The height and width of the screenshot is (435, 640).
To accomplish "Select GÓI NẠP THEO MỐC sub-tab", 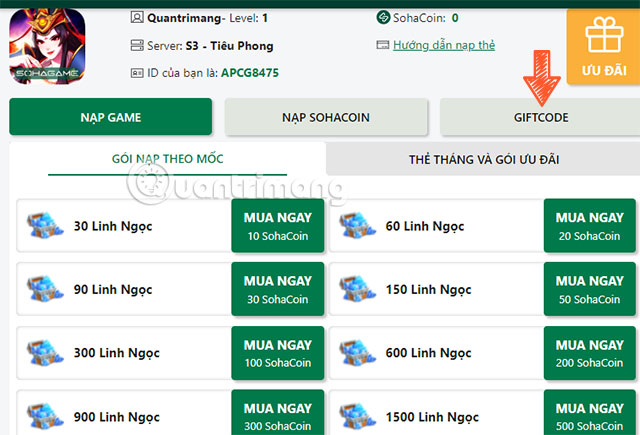I will coord(167,159).
